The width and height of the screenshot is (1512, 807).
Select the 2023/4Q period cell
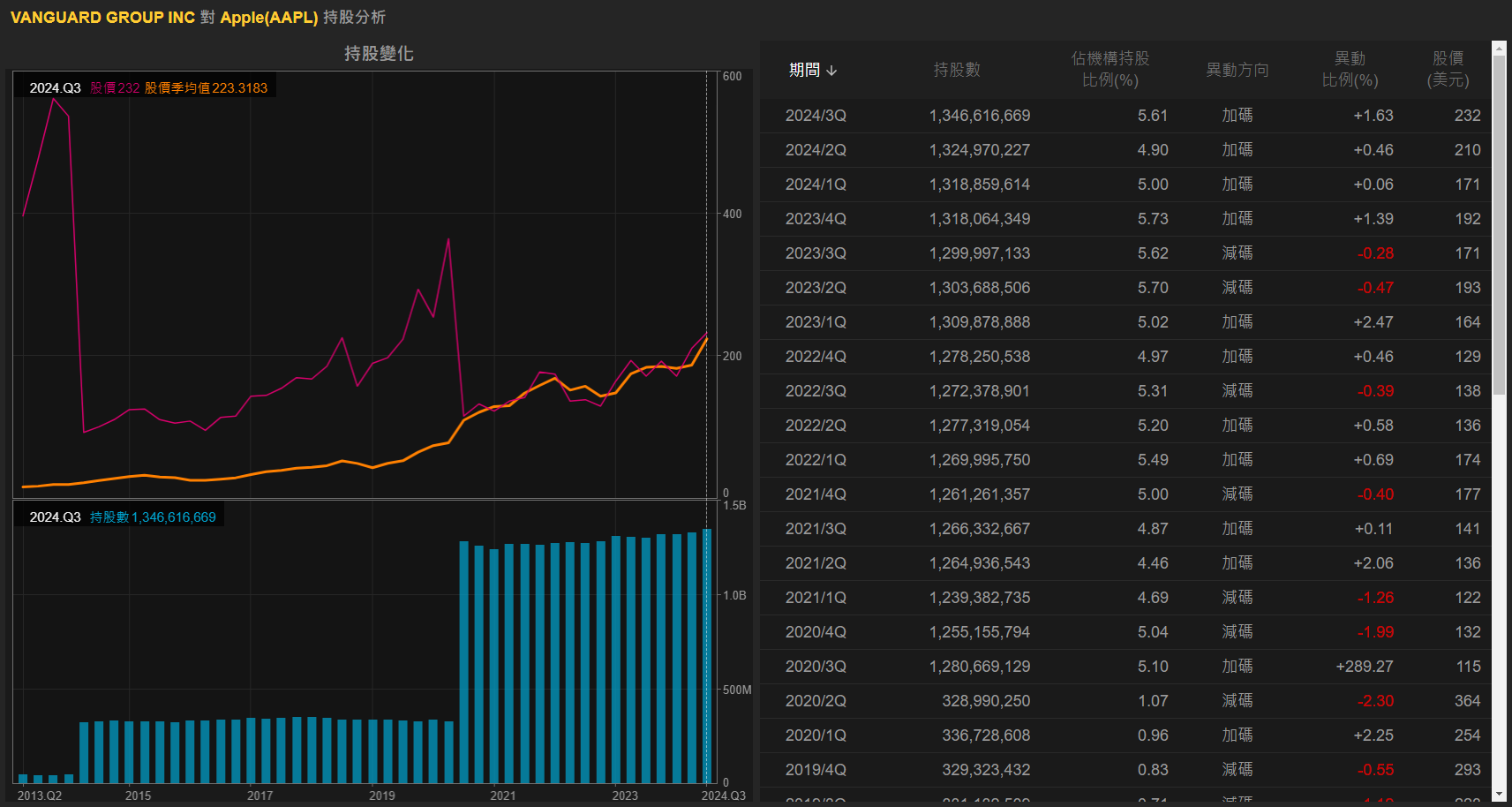816,219
